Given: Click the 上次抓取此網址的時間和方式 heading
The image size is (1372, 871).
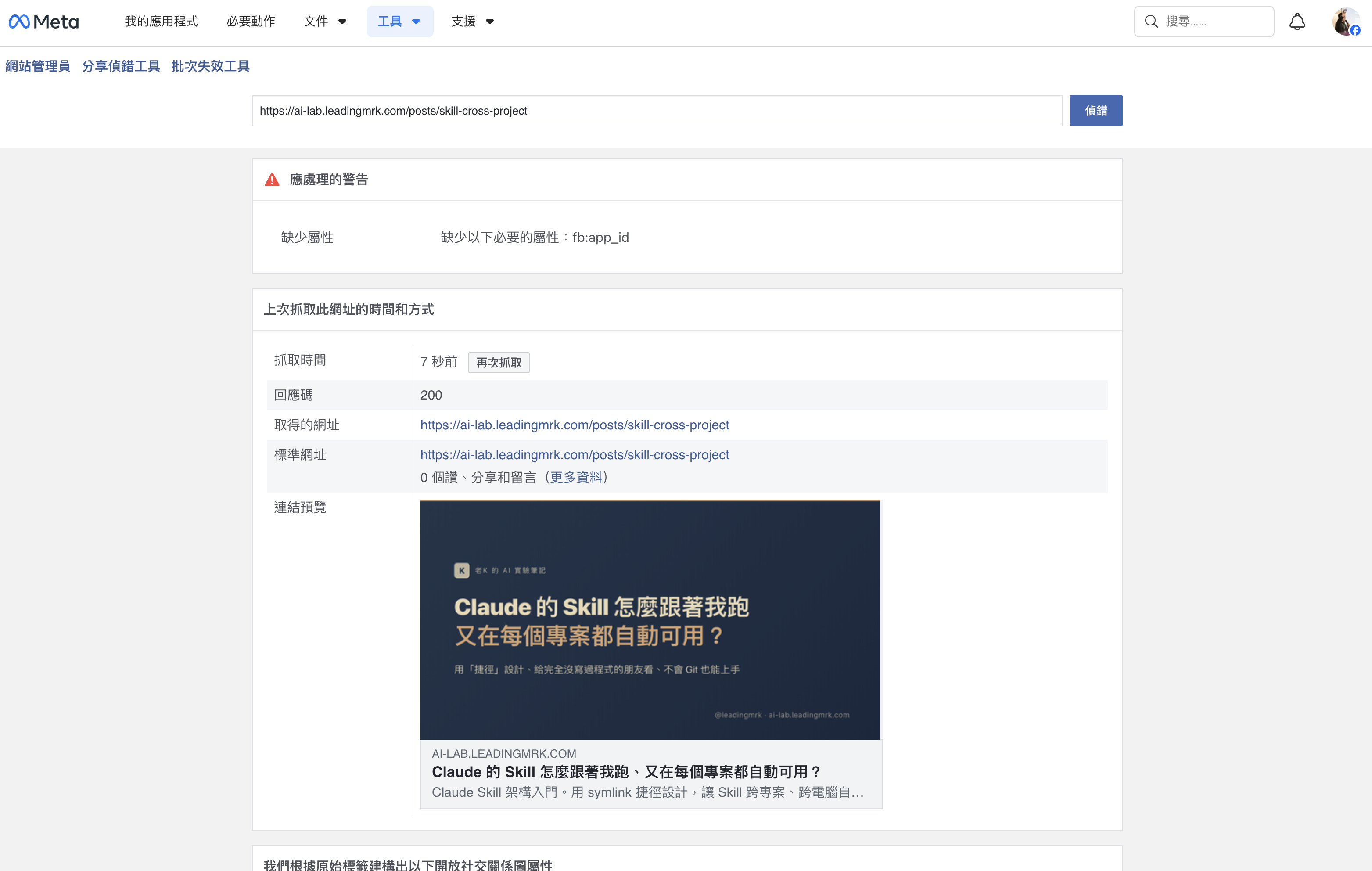Looking at the screenshot, I should (x=348, y=310).
